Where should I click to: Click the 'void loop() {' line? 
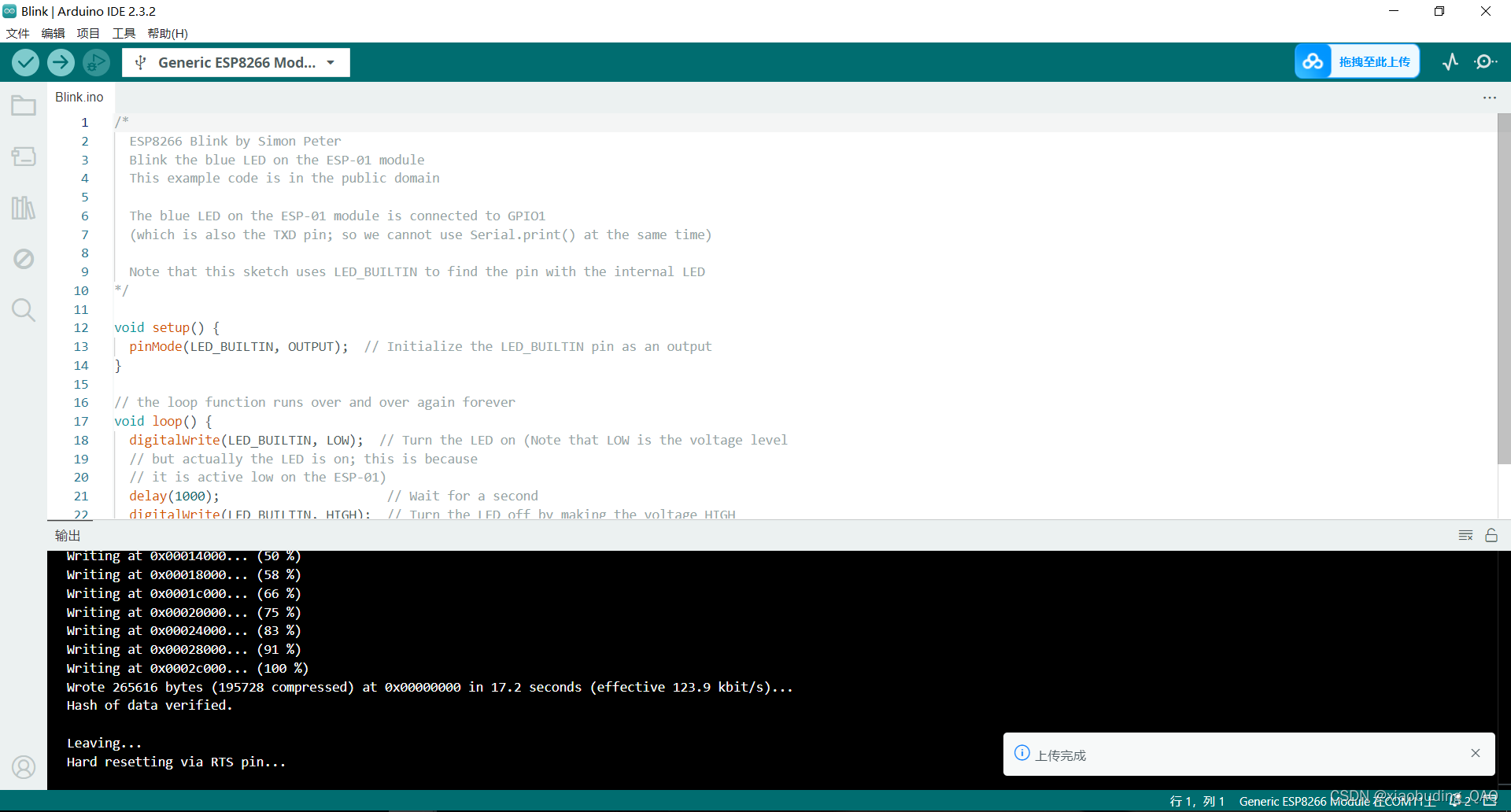pos(163,422)
